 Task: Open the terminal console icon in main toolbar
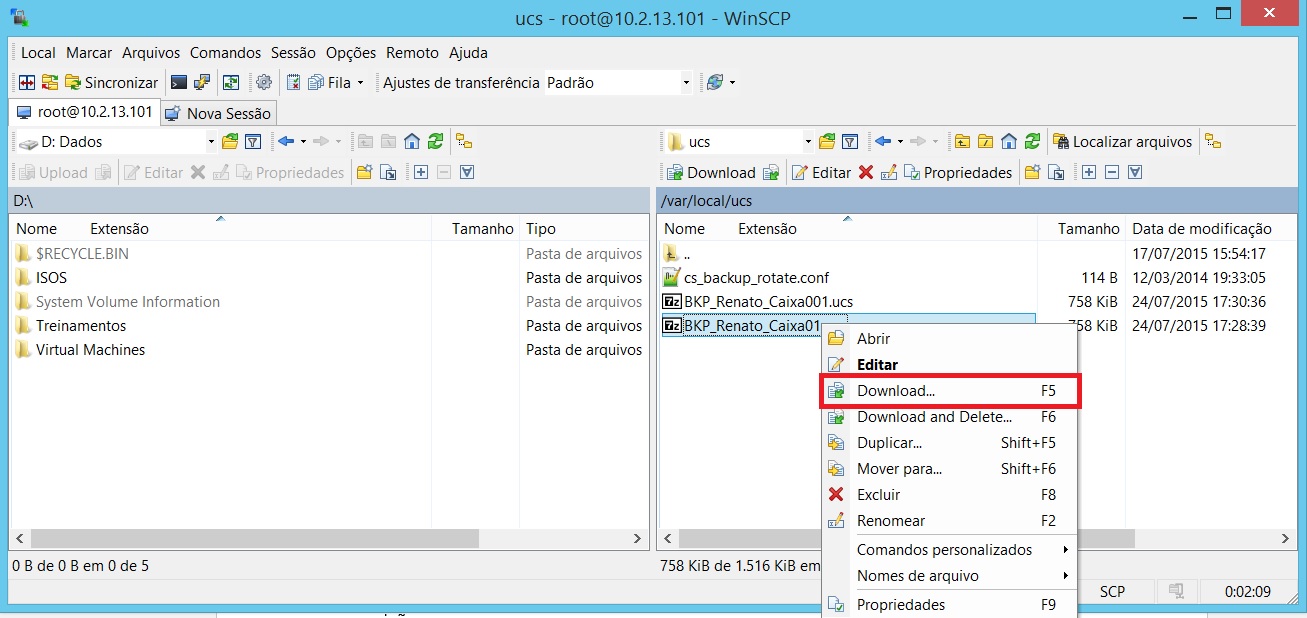point(179,83)
